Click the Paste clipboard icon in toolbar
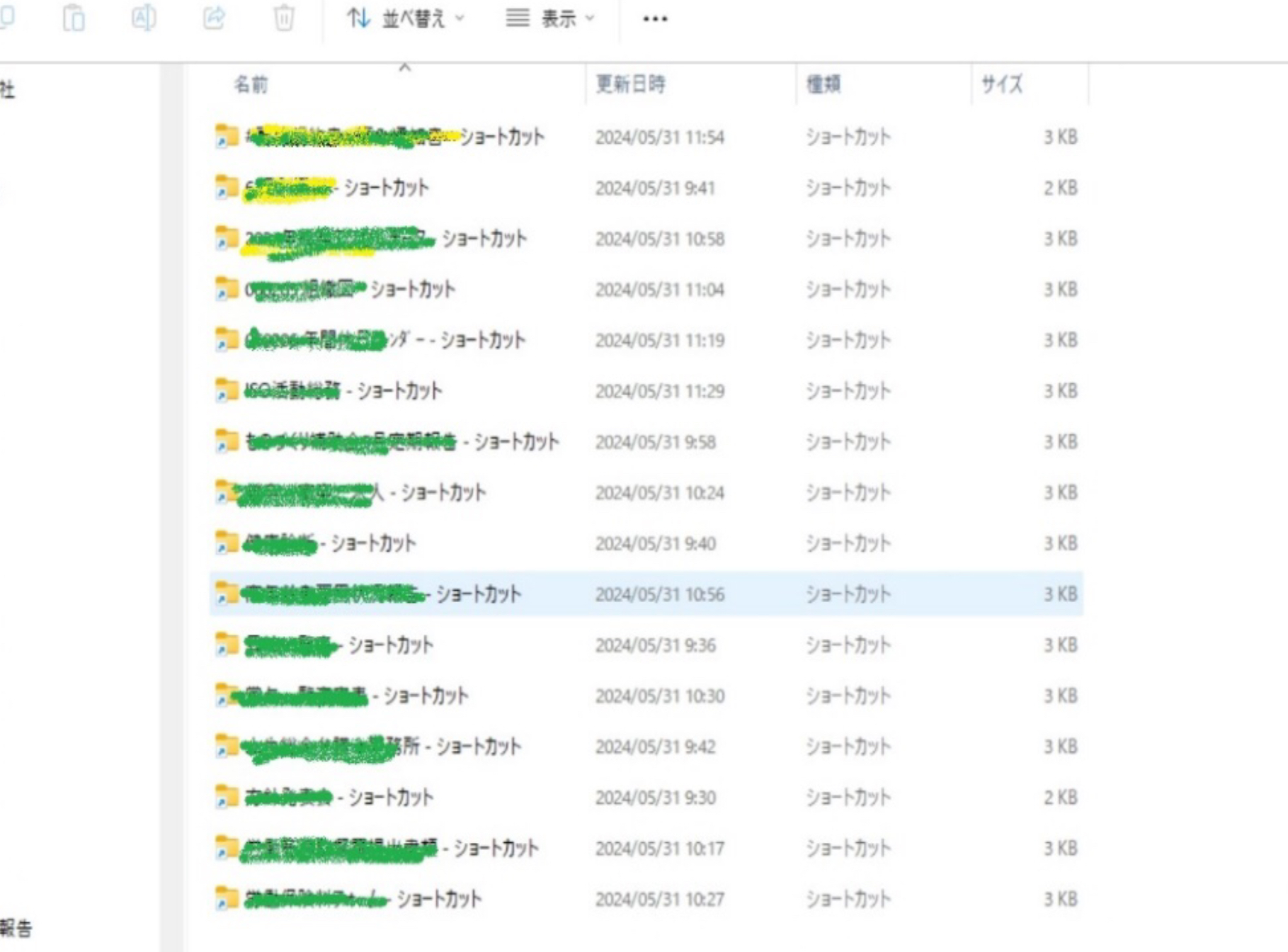This screenshot has width=1288, height=952. tap(74, 18)
